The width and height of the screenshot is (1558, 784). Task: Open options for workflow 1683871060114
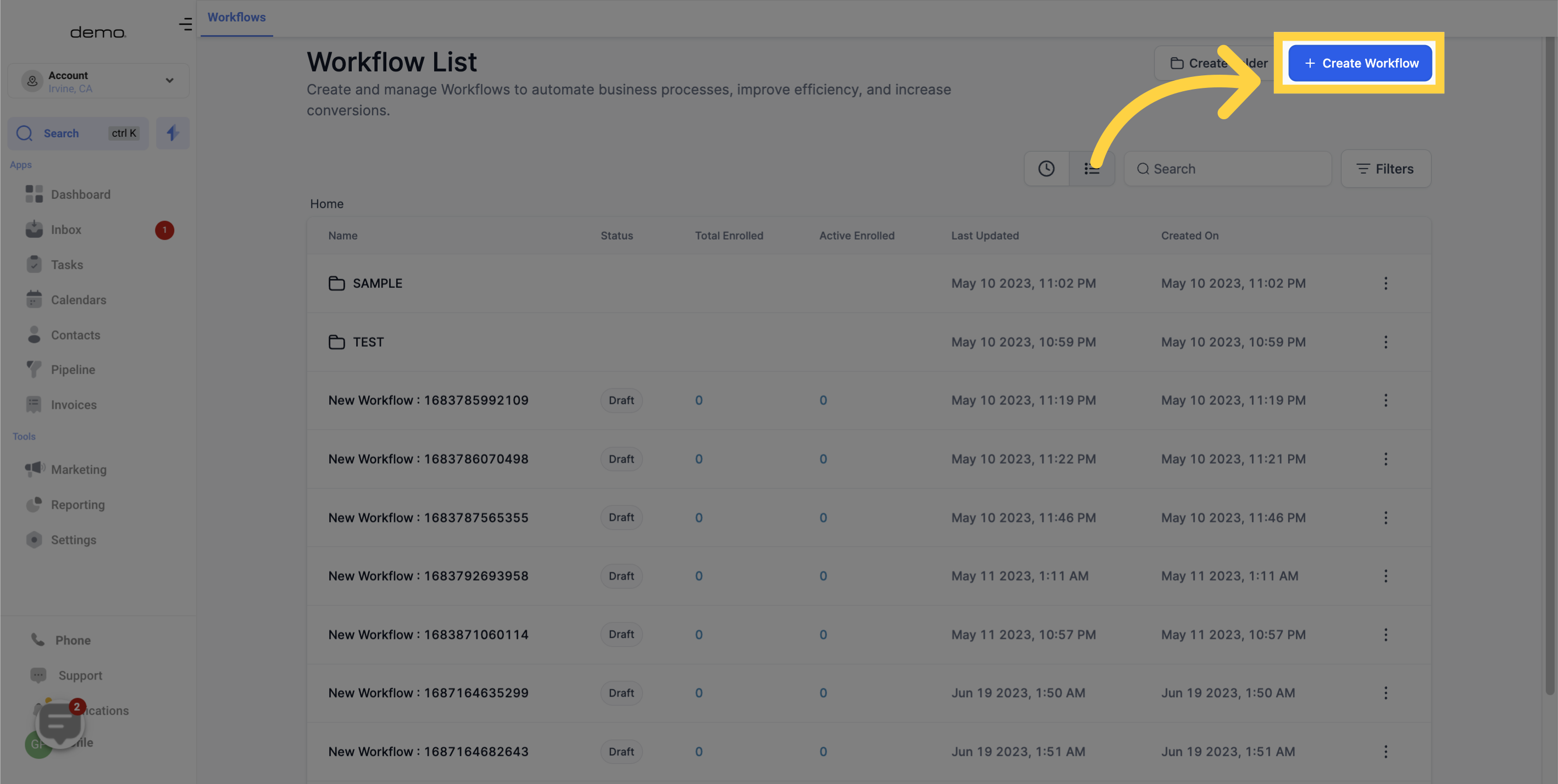pyautogui.click(x=1385, y=635)
